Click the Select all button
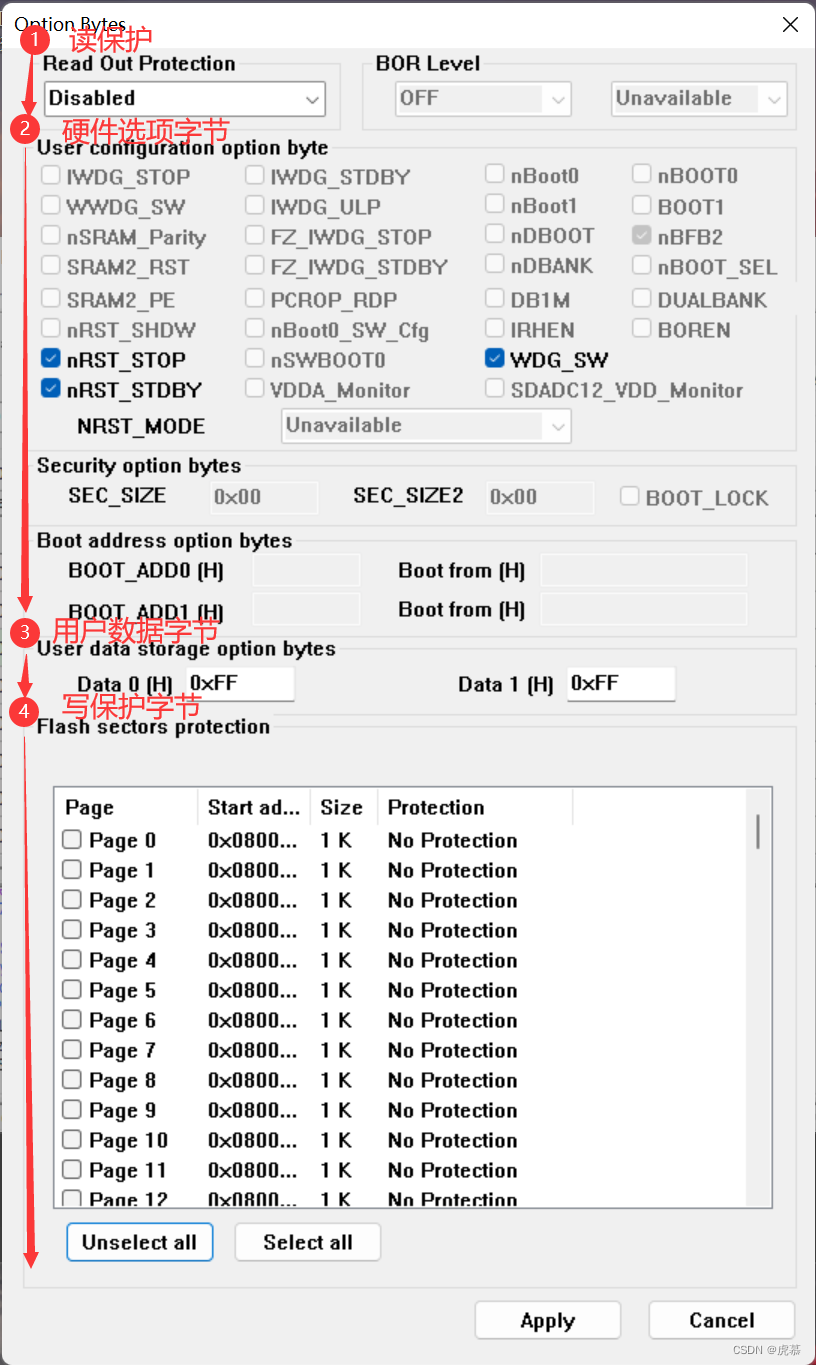The height and width of the screenshot is (1365, 816). coord(308,1242)
